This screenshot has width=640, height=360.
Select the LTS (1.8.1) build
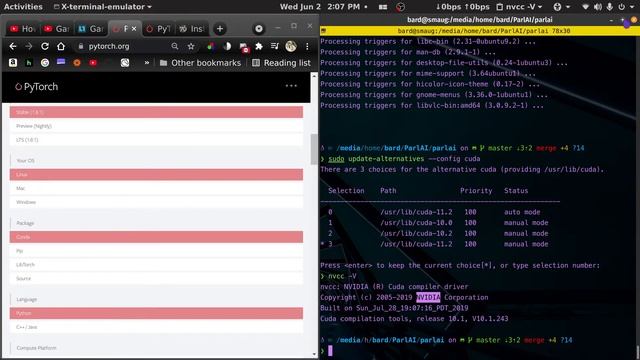pyautogui.click(x=156, y=140)
